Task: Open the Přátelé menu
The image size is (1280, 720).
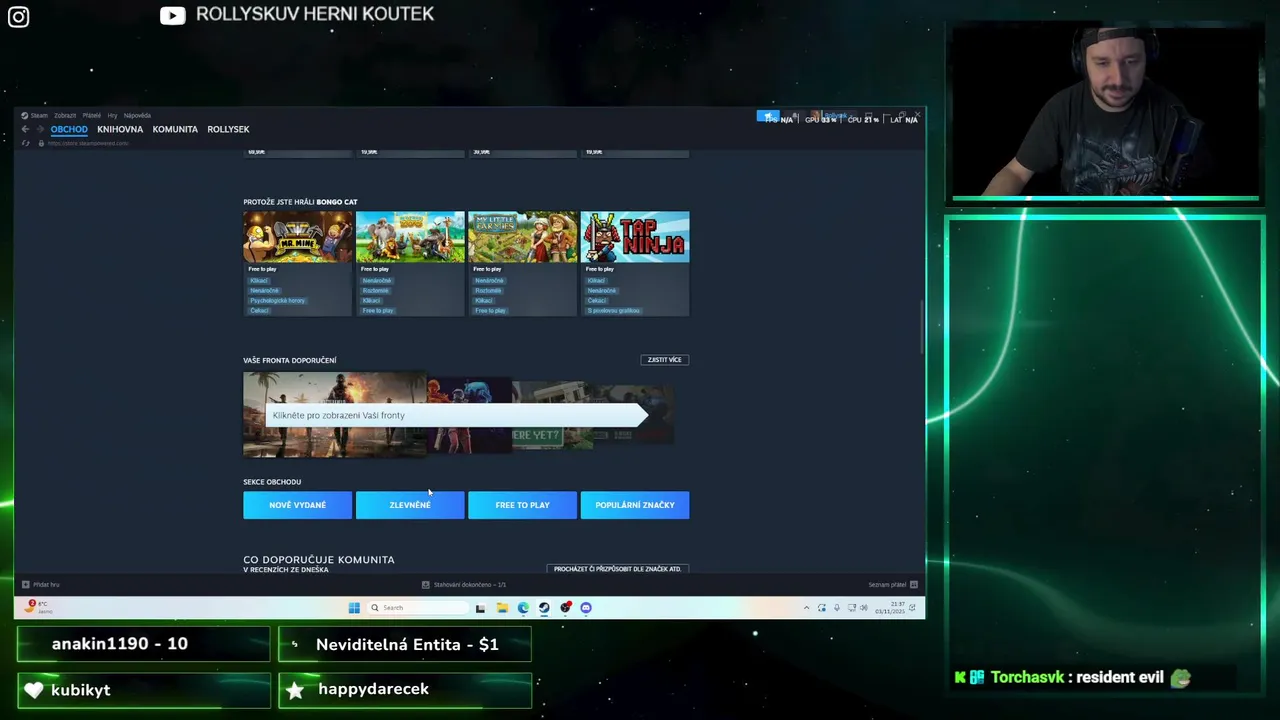Action: [92, 115]
